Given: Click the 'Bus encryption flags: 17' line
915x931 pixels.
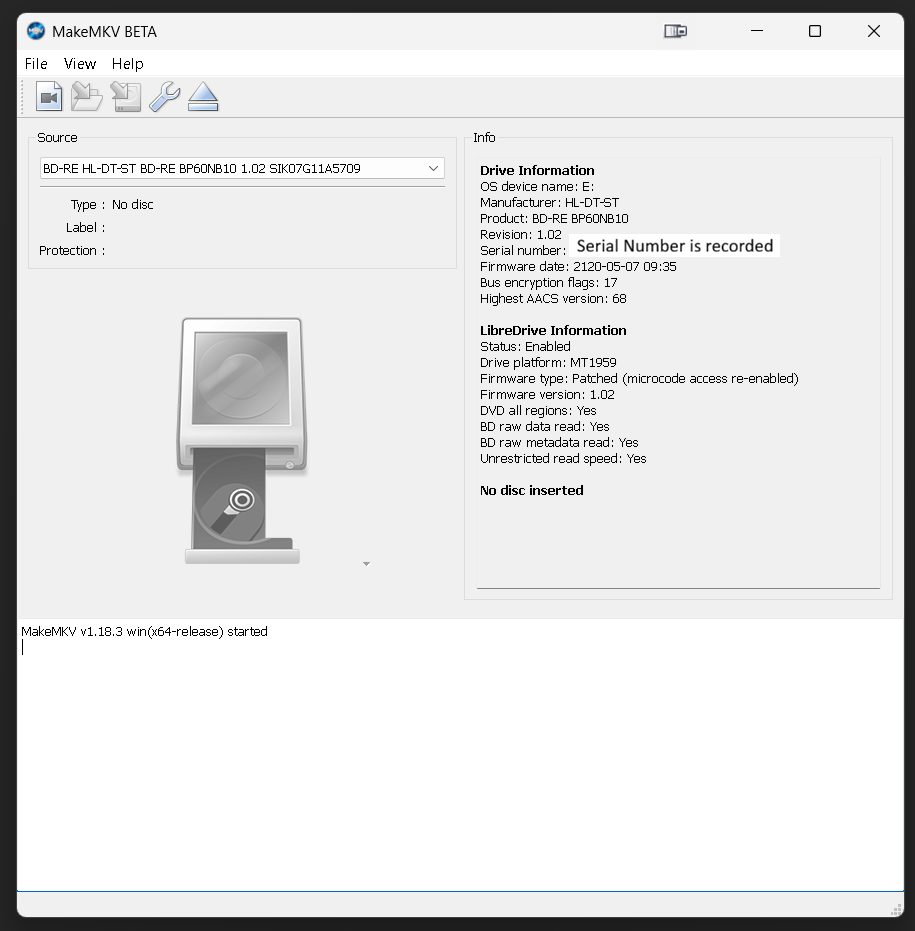Looking at the screenshot, I should 549,283.
